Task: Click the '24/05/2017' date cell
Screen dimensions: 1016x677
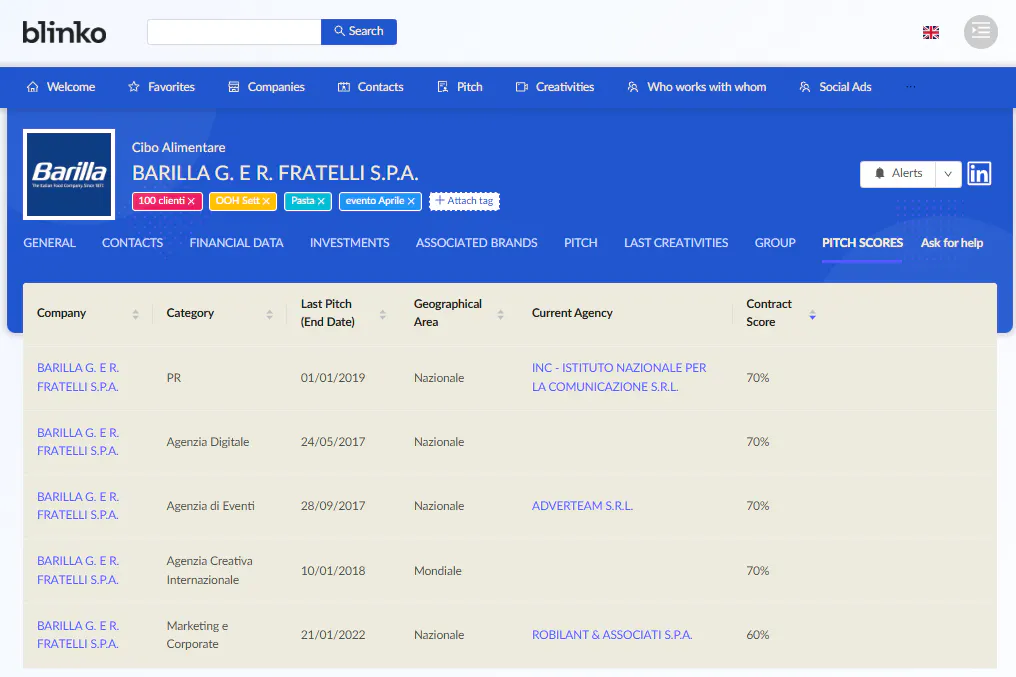Action: tap(333, 442)
